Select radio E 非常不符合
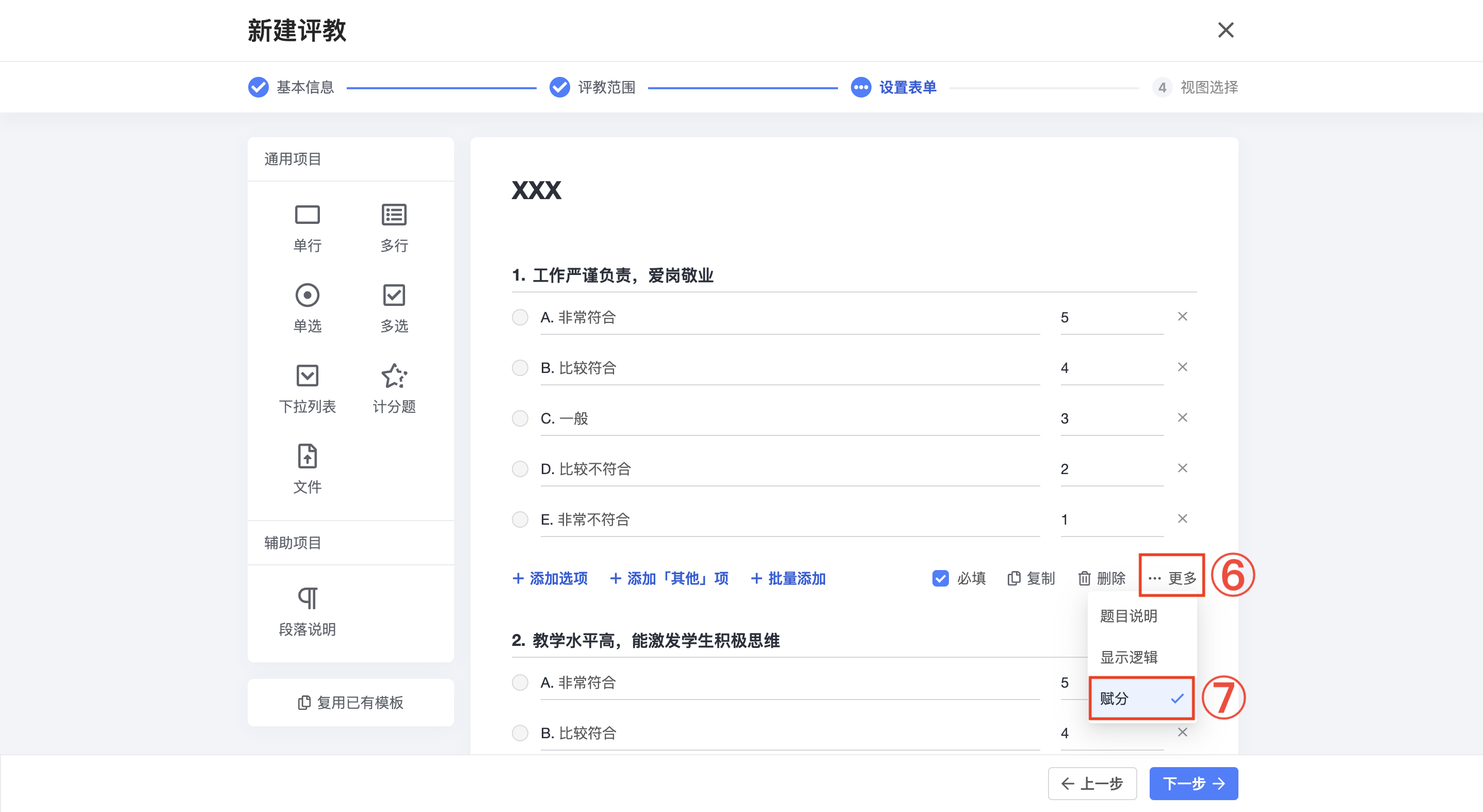Viewport: 1483px width, 812px height. tap(520, 520)
